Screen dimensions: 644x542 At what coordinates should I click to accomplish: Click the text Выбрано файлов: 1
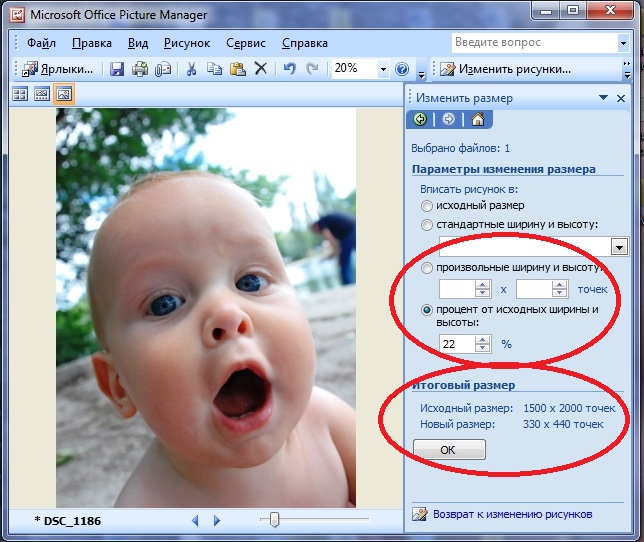(460, 148)
